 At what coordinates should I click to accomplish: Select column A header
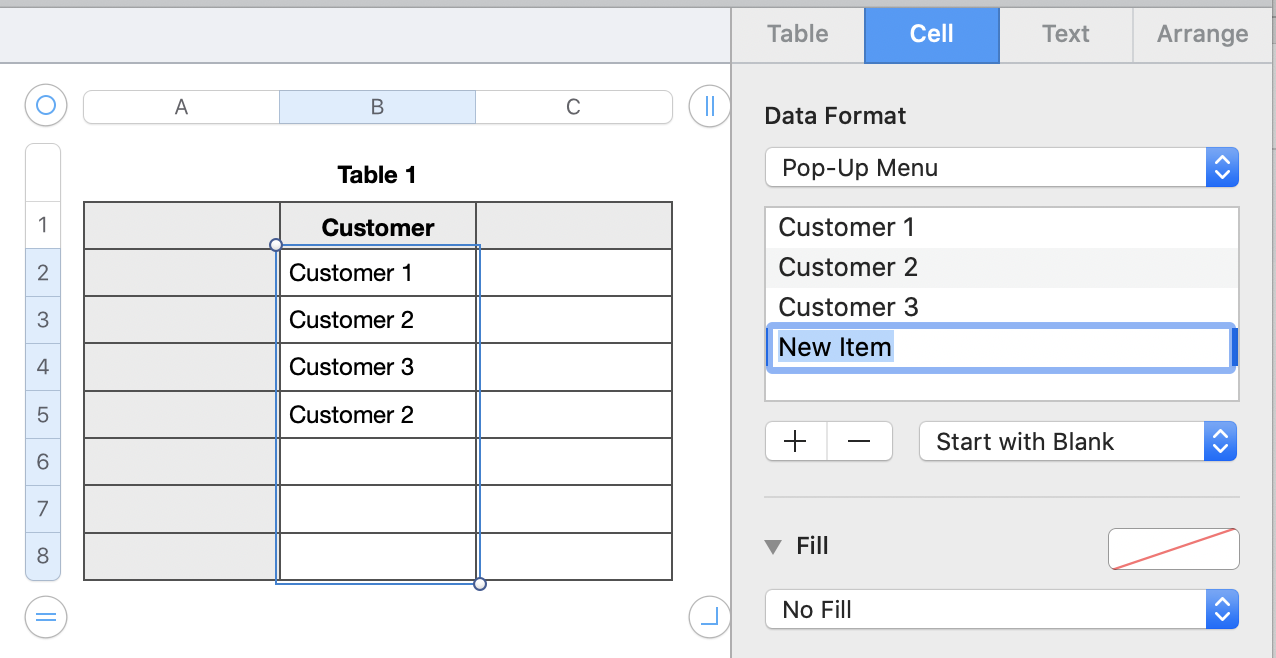click(x=181, y=107)
